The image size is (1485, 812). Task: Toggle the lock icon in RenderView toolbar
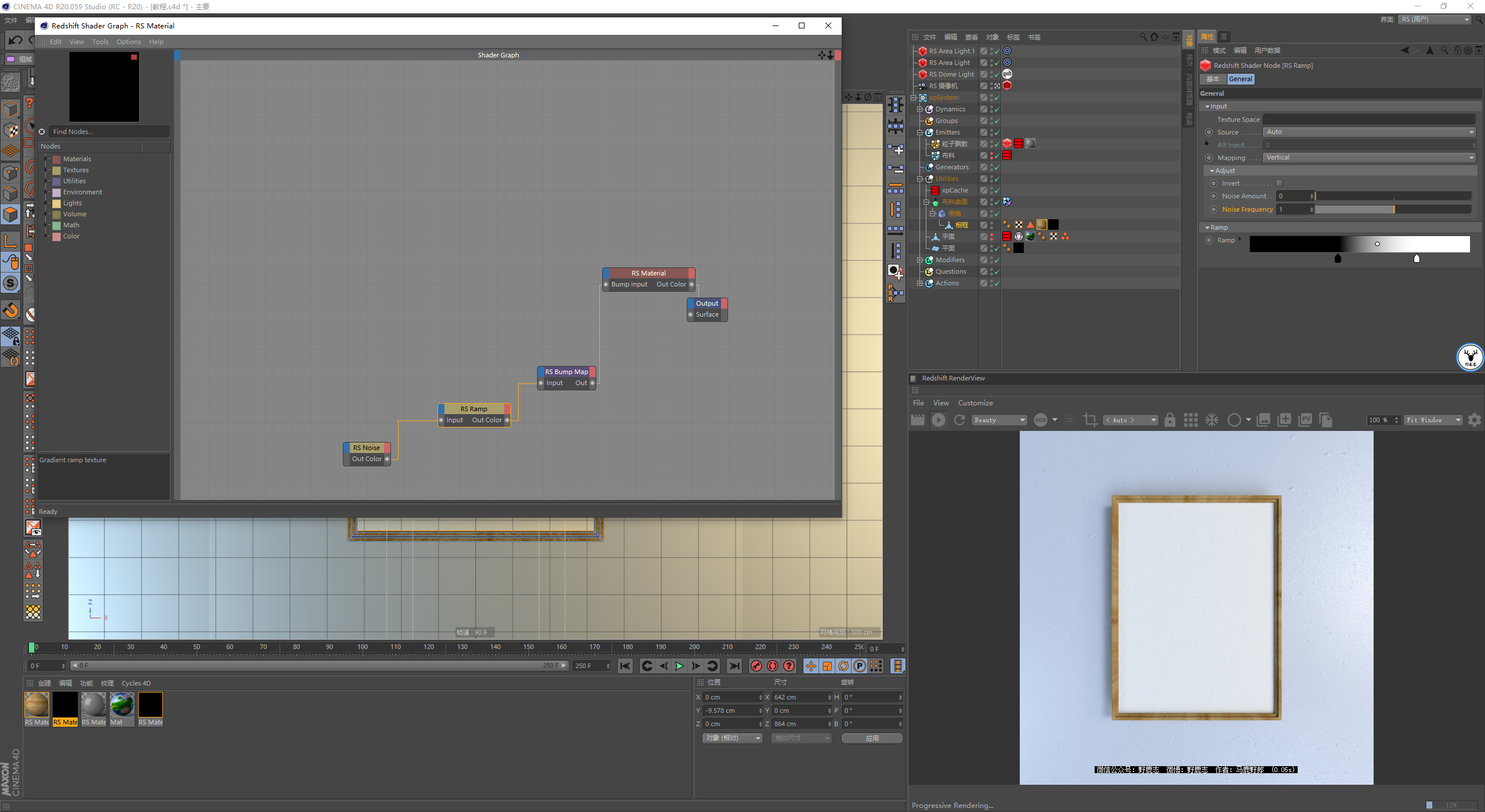point(1169,420)
